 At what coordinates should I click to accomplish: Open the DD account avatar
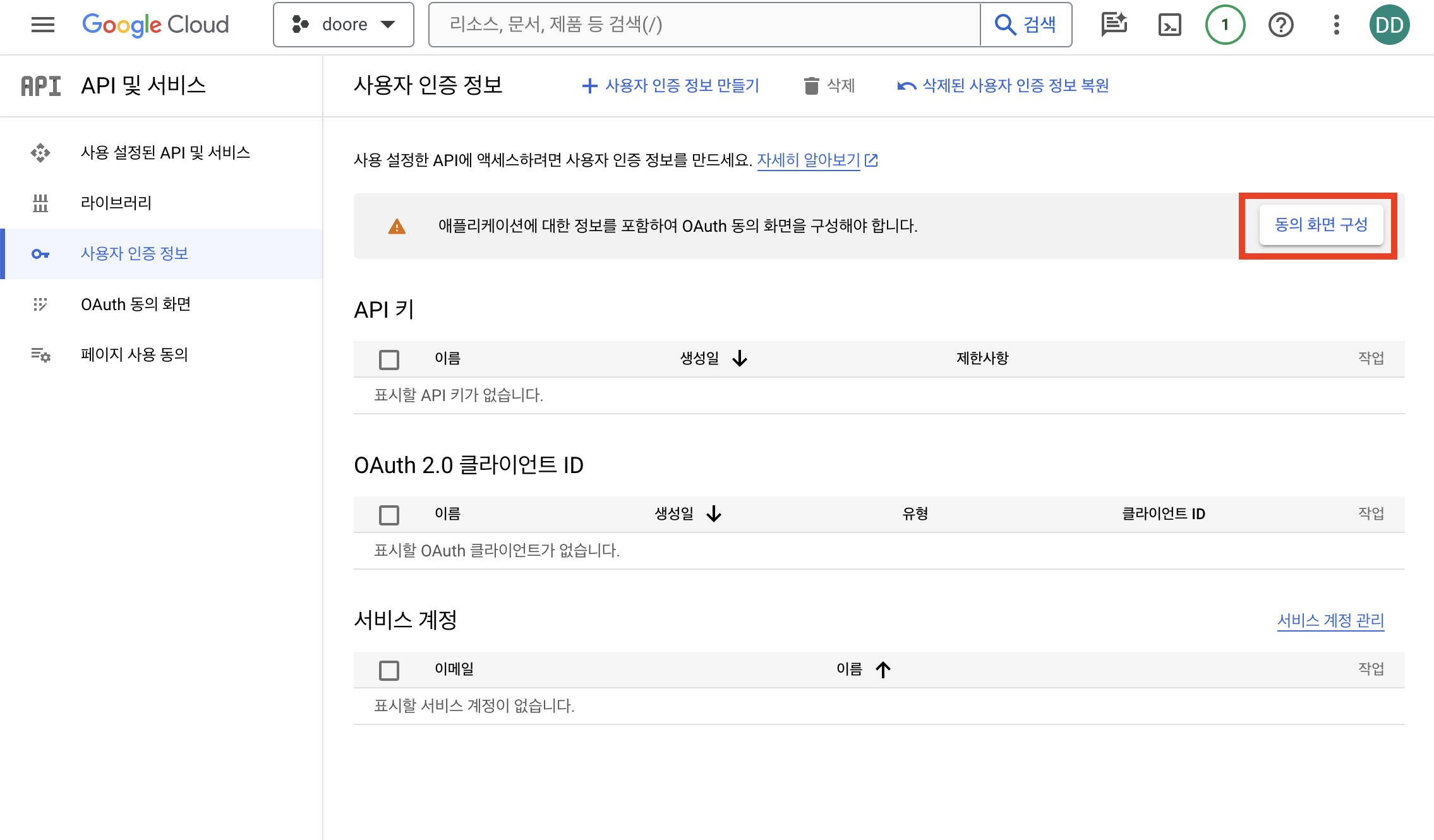click(1389, 25)
